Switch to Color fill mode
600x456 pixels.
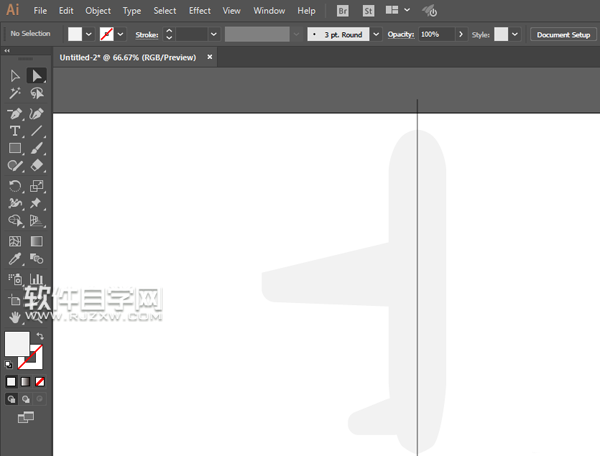[11, 382]
